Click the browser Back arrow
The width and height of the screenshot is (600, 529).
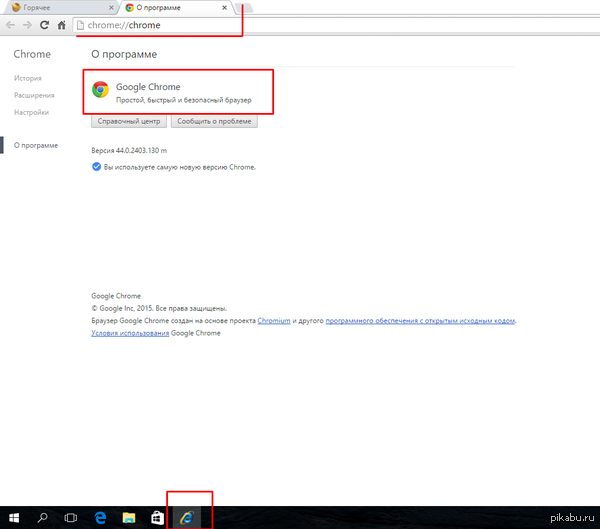tap(11, 24)
